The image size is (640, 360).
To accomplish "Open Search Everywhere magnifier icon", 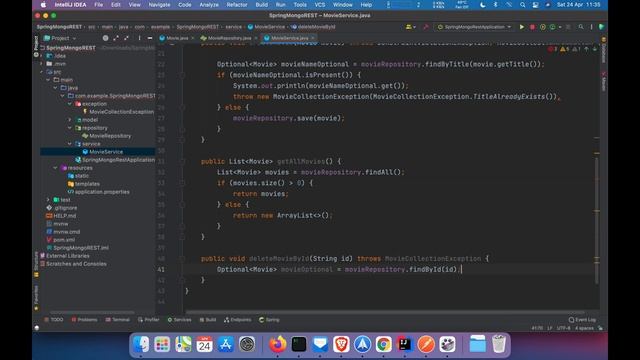I will click(581, 27).
